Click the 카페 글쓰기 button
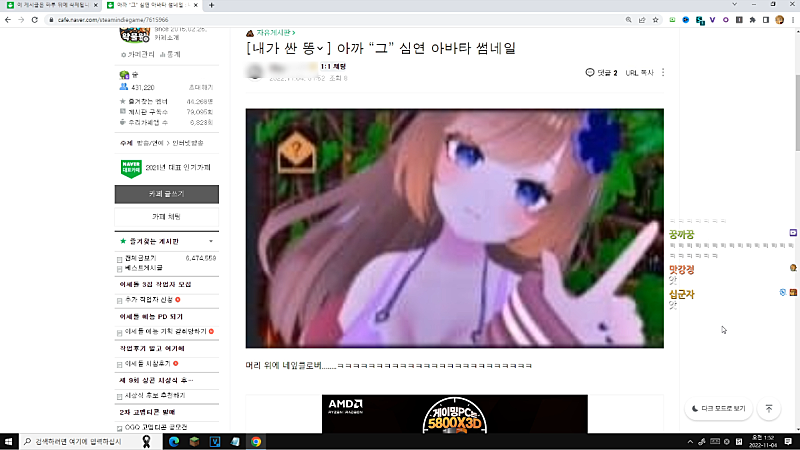Image resolution: width=800 pixels, height=450 pixels. pyautogui.click(x=167, y=194)
